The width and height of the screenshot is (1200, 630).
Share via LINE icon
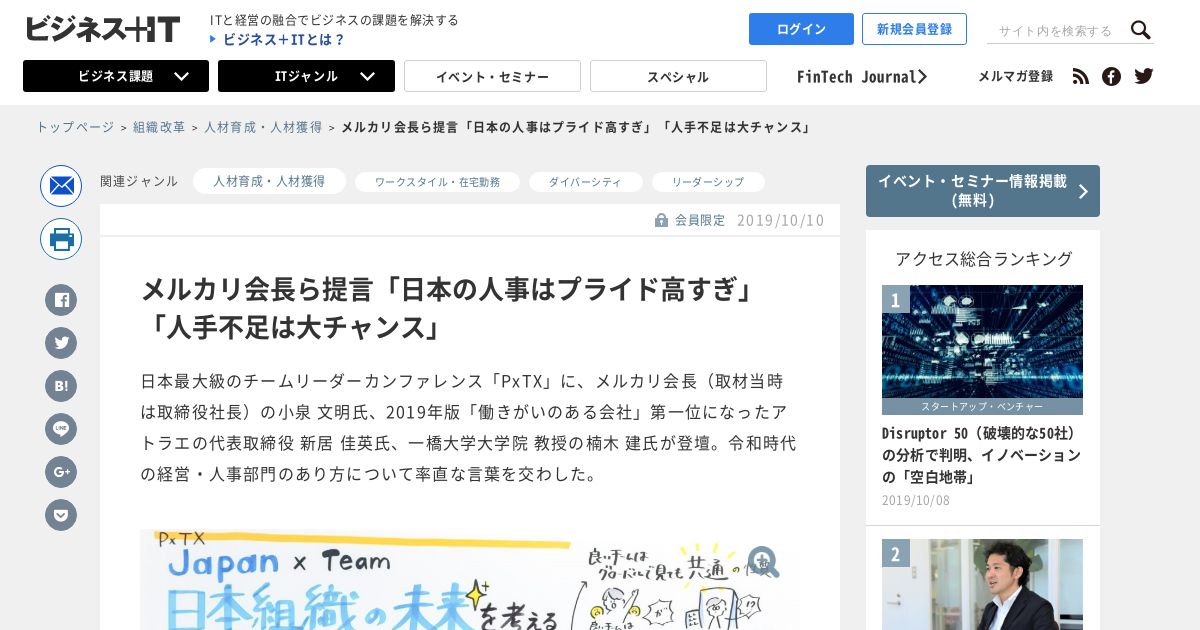pos(61,429)
